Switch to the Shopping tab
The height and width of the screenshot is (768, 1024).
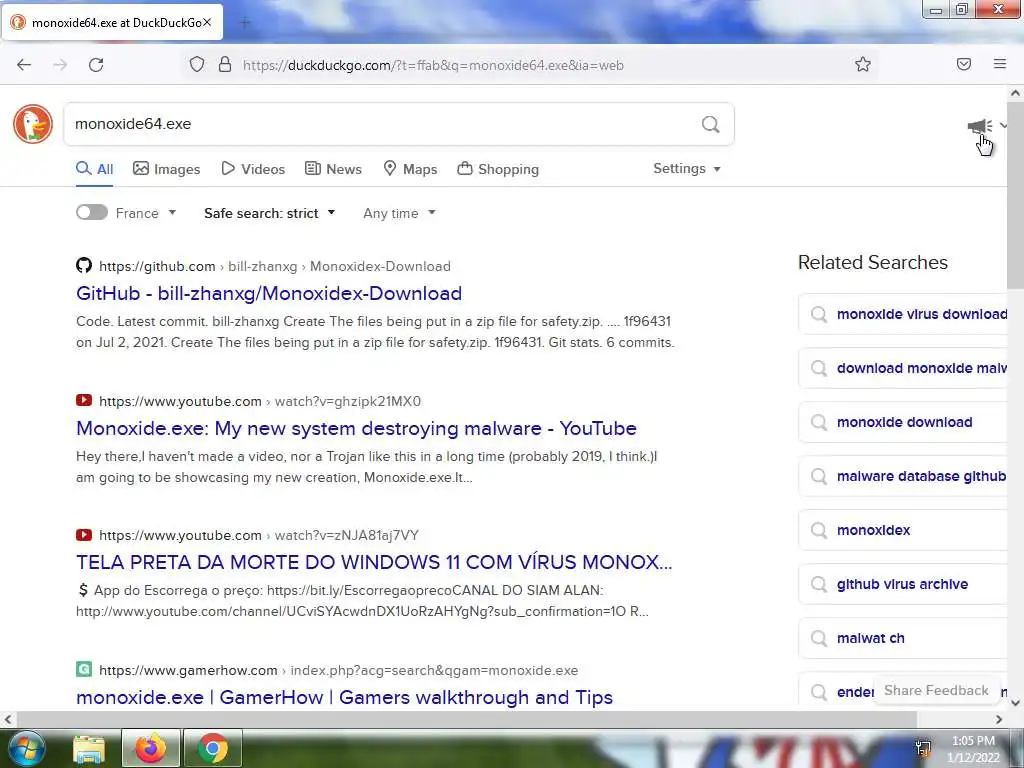[498, 169]
